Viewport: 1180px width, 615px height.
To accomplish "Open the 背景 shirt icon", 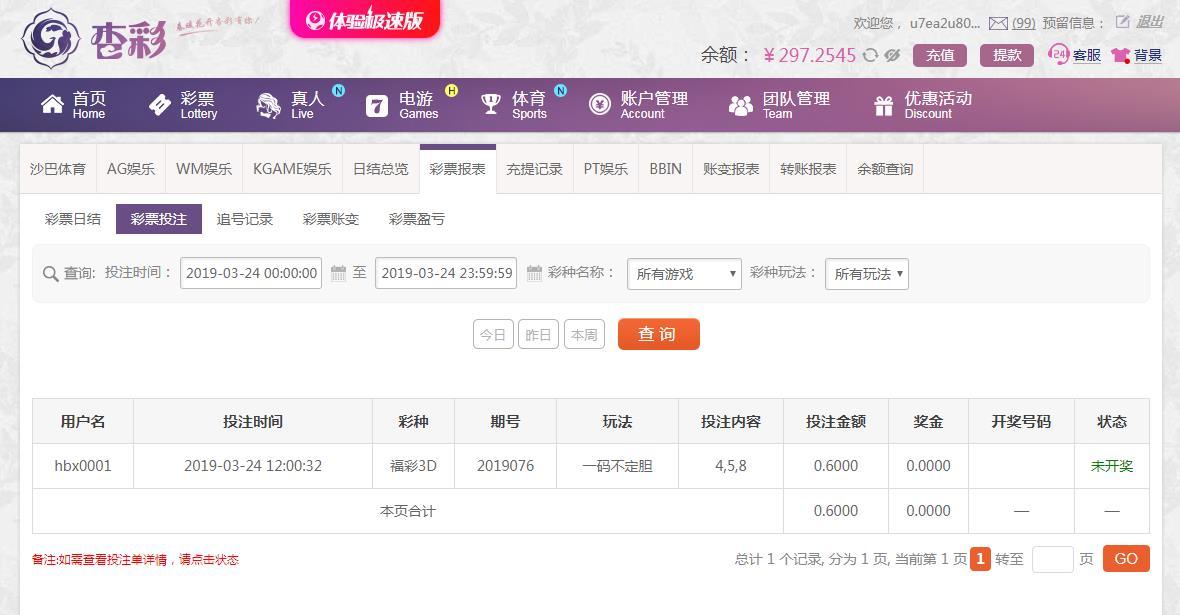I will [1121, 55].
